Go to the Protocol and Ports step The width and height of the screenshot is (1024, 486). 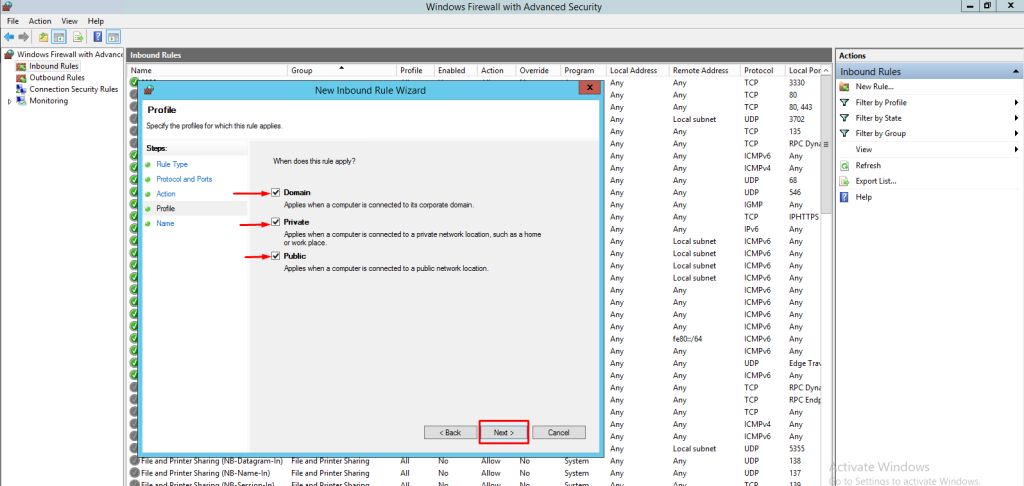coord(184,179)
